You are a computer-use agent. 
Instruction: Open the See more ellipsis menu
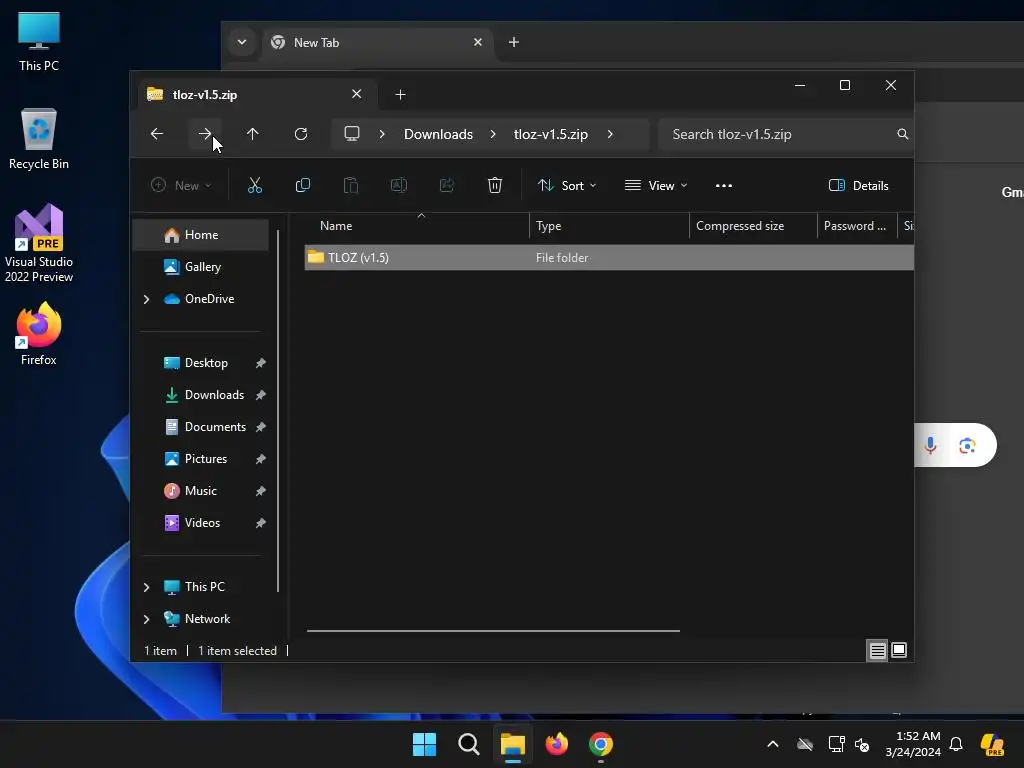(724, 185)
